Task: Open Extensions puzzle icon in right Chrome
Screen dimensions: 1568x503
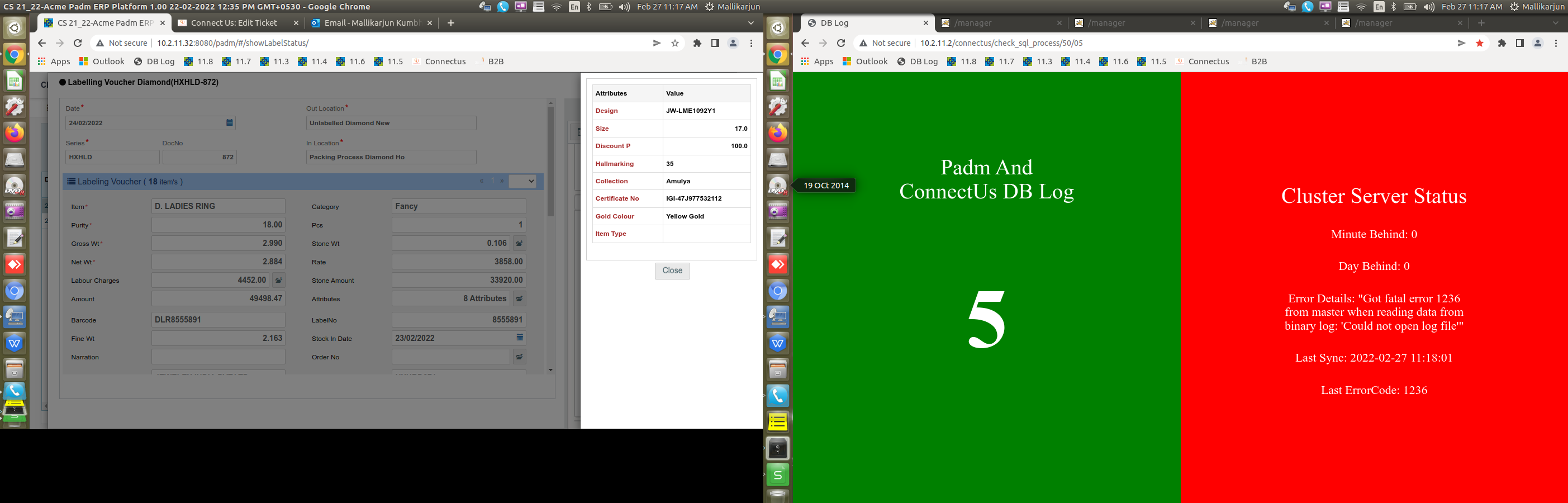Action: coord(1502,43)
